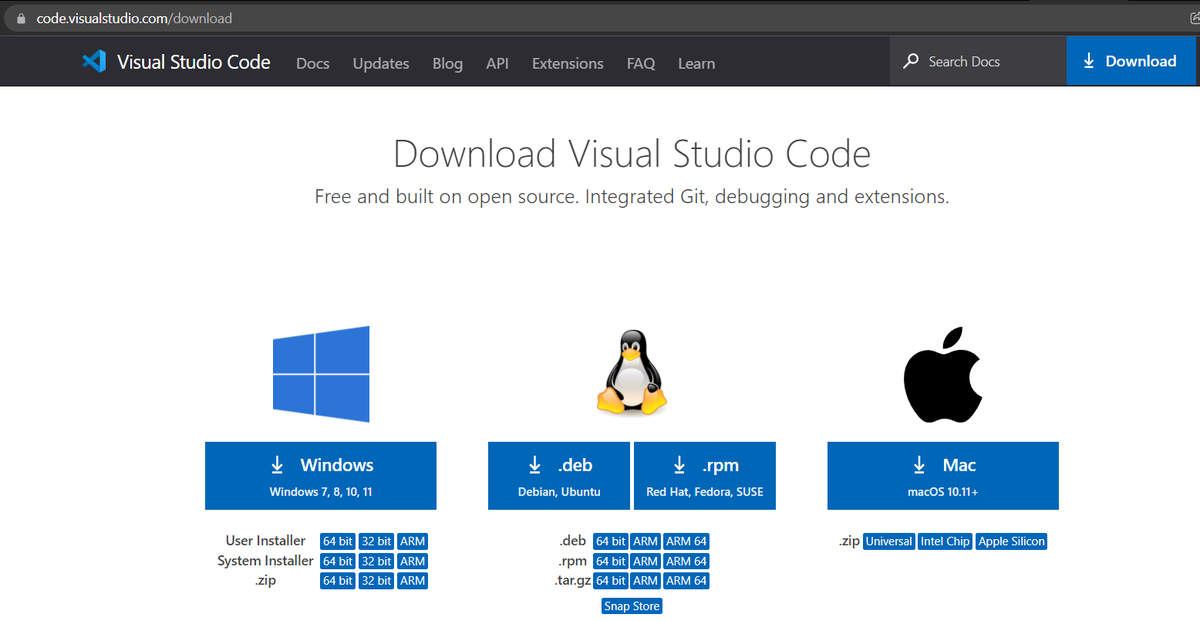Select Mac .zip Apple Silicon
The height and width of the screenshot is (621, 1200).
click(1012, 541)
